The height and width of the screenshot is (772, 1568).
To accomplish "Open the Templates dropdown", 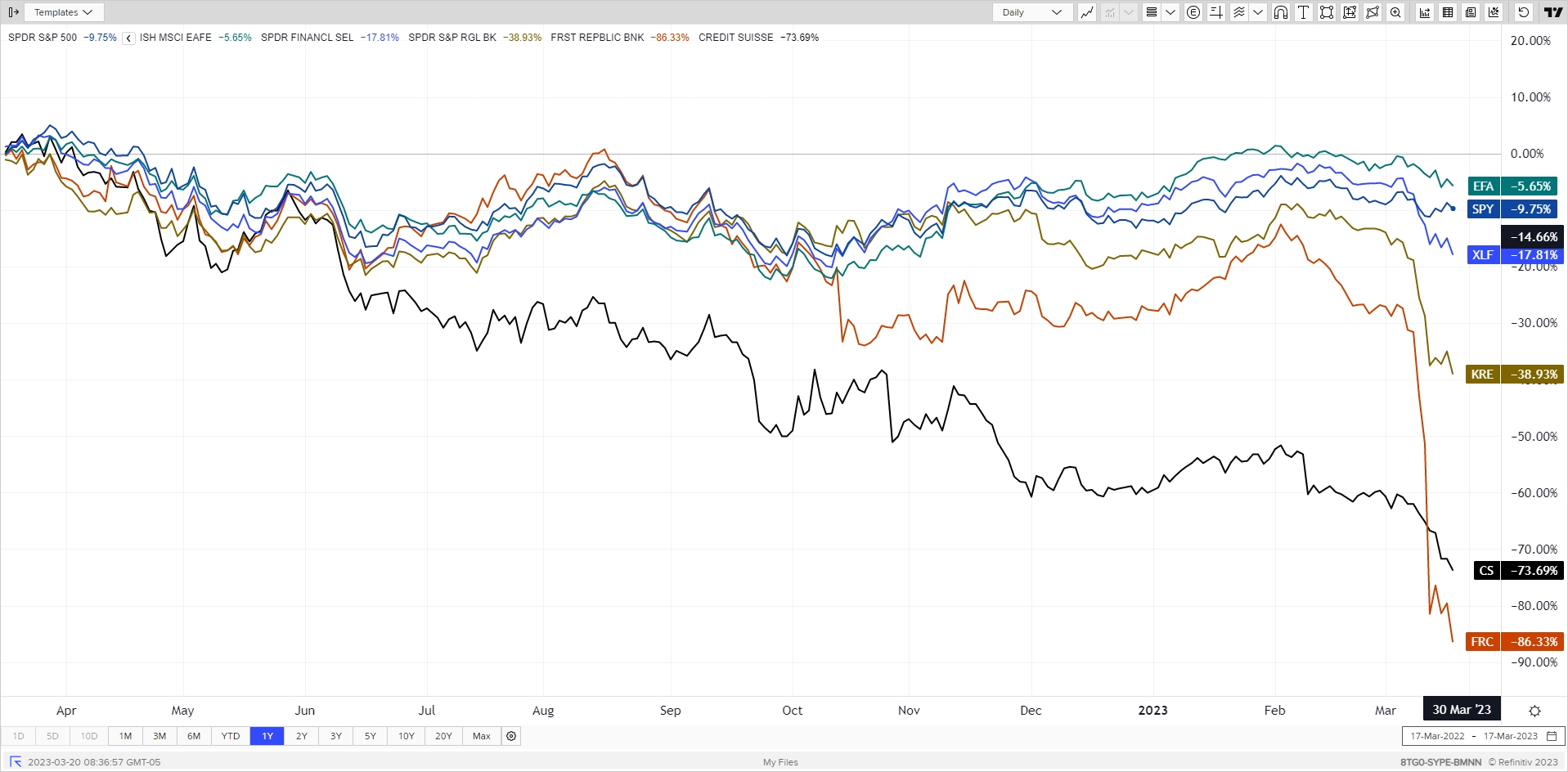I will pos(64,12).
